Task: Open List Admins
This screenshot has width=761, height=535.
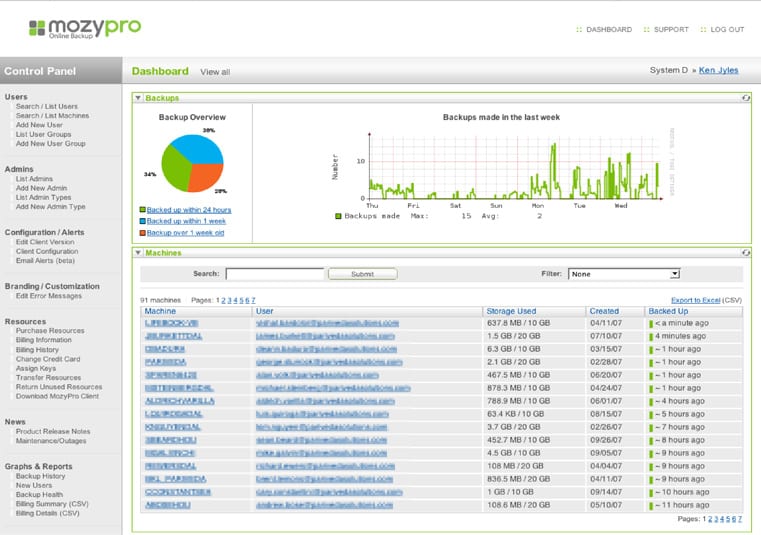Action: pyautogui.click(x=34, y=179)
